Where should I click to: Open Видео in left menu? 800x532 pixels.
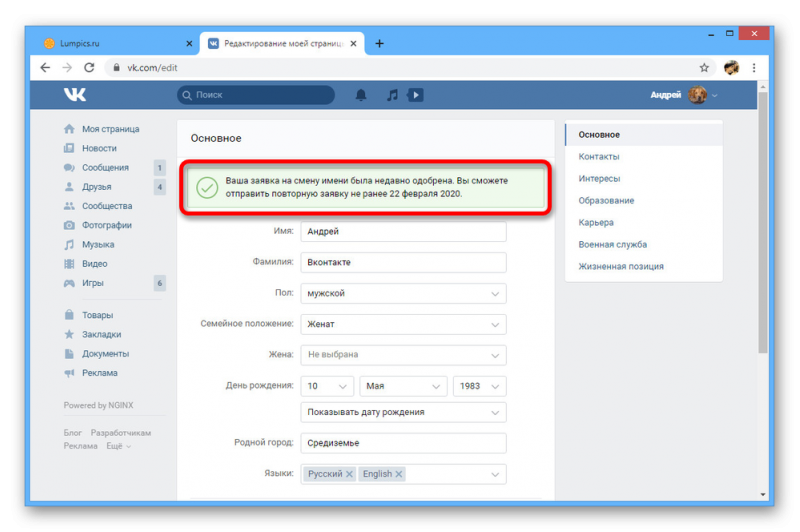(x=85, y=264)
